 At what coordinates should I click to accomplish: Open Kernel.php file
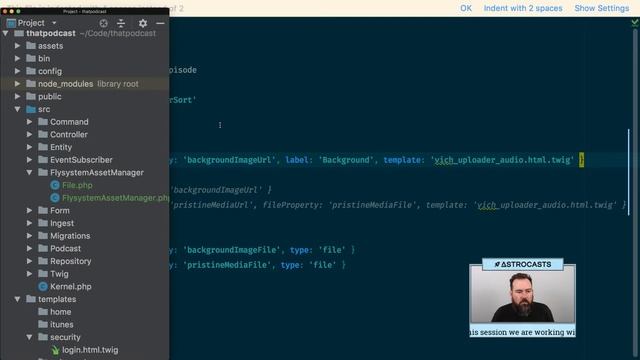[x=71, y=287]
